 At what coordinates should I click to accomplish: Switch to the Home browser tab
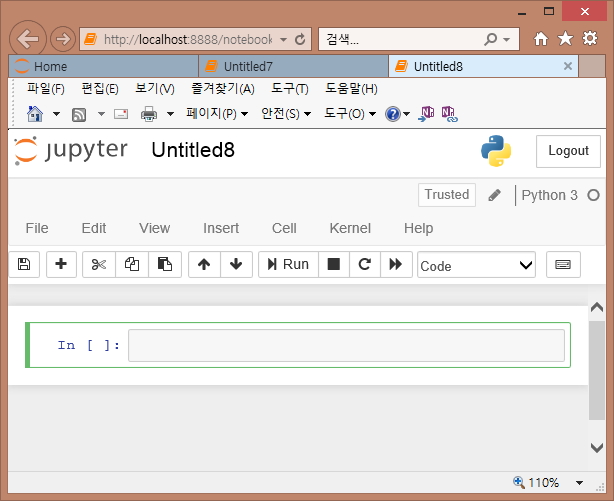click(103, 66)
